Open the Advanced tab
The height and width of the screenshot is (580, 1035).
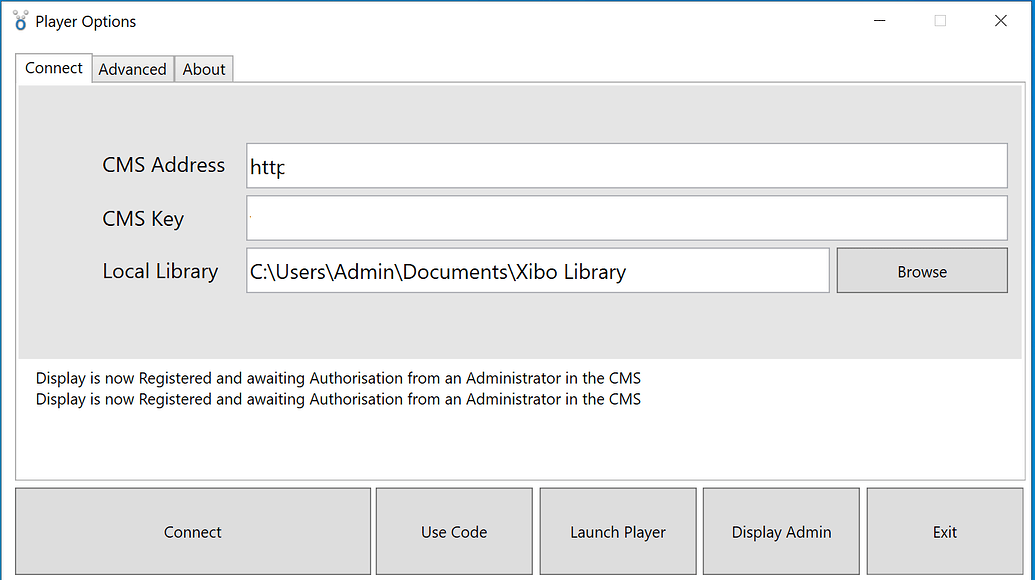(133, 69)
